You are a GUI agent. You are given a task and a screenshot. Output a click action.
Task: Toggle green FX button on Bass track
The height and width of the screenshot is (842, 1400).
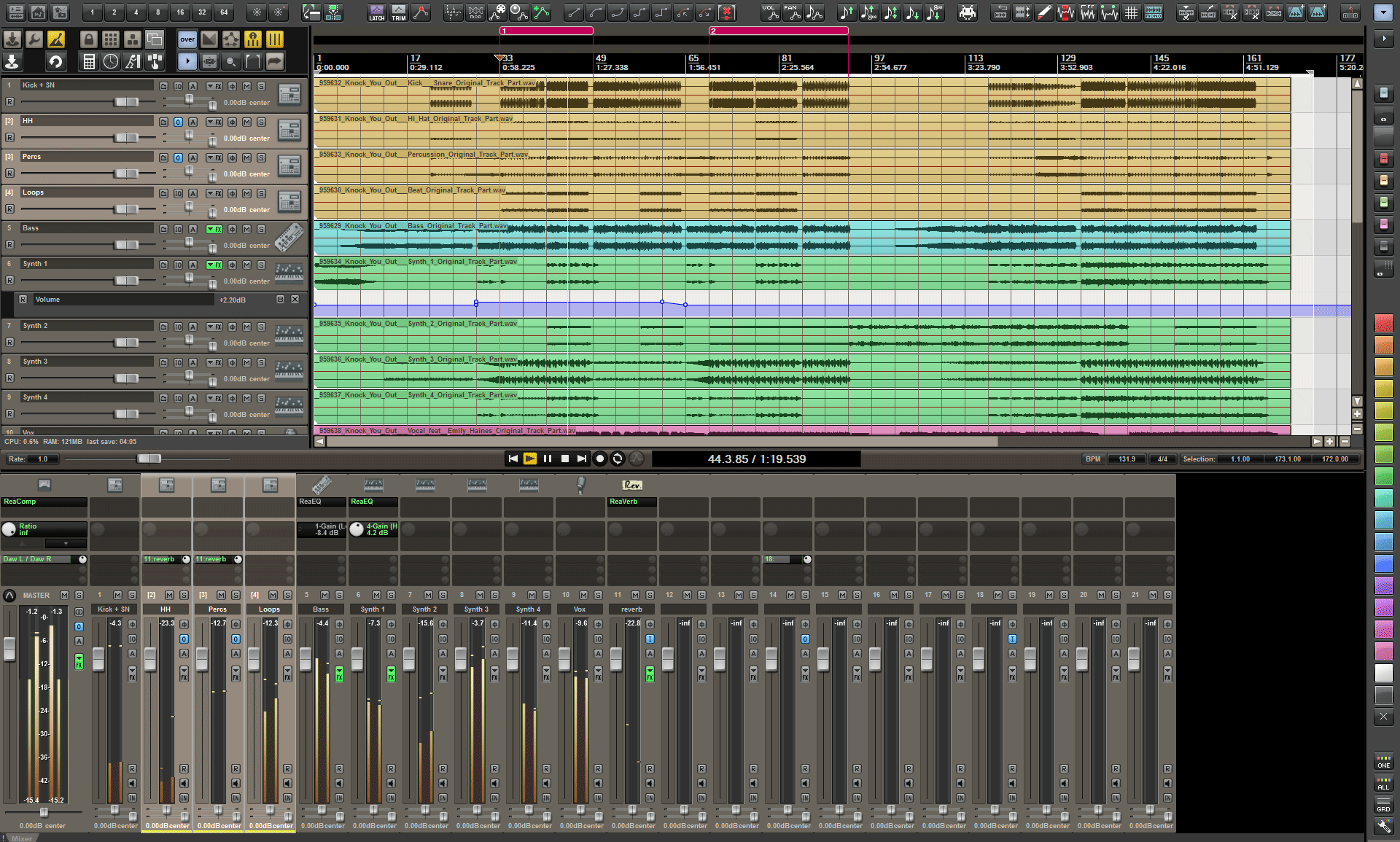tap(214, 229)
